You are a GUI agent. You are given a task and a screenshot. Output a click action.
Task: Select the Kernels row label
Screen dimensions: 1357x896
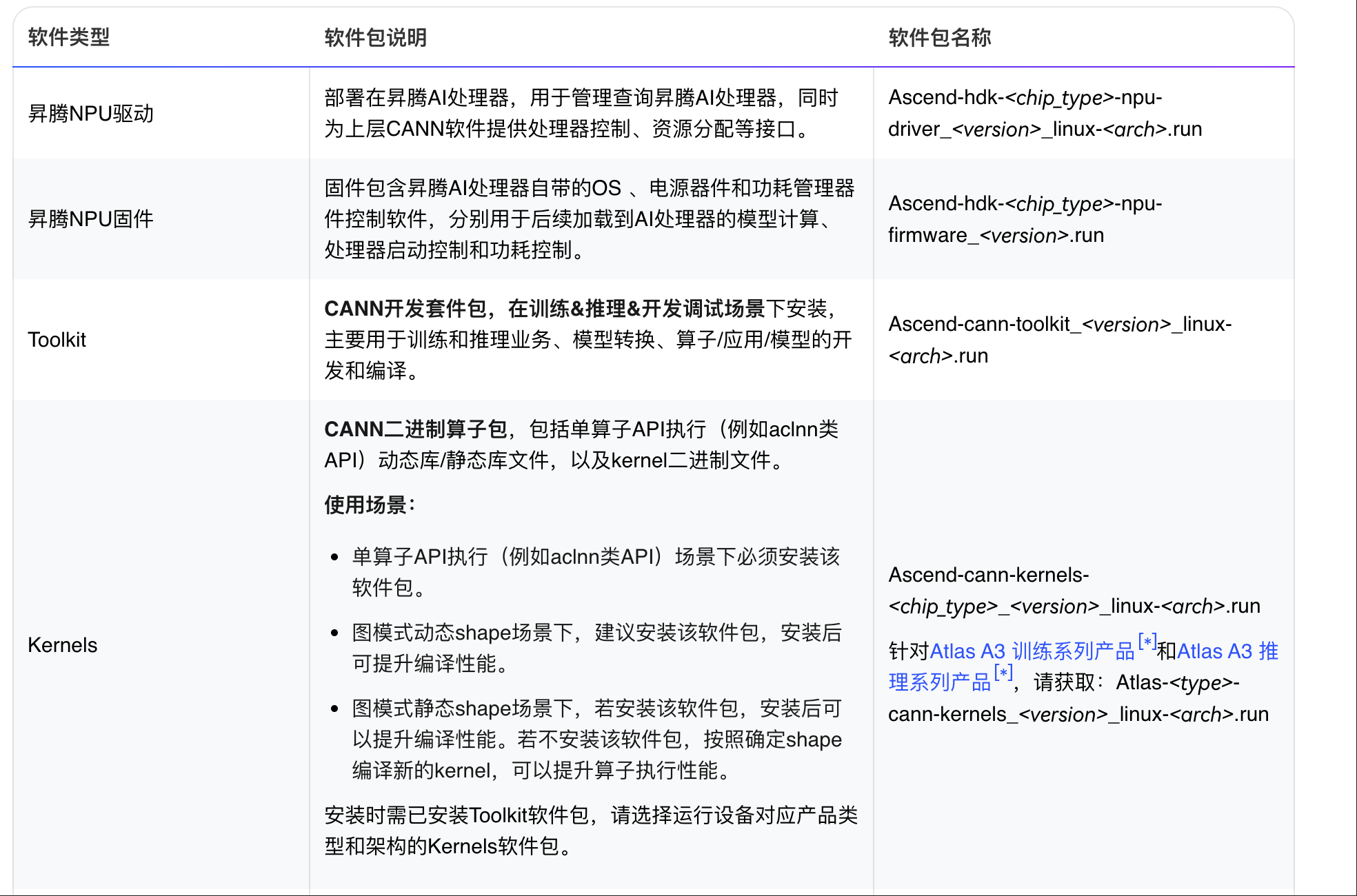pyautogui.click(x=63, y=644)
